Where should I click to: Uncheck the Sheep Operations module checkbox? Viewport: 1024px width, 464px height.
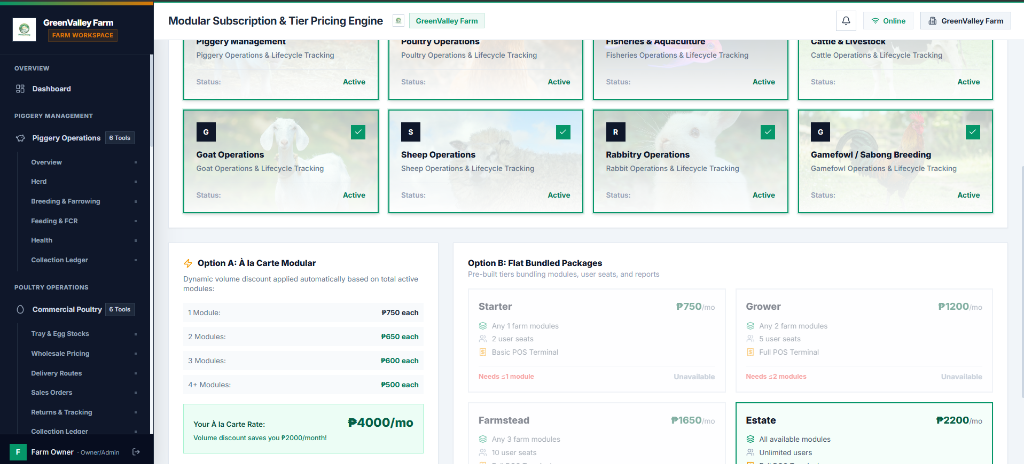[x=563, y=132]
